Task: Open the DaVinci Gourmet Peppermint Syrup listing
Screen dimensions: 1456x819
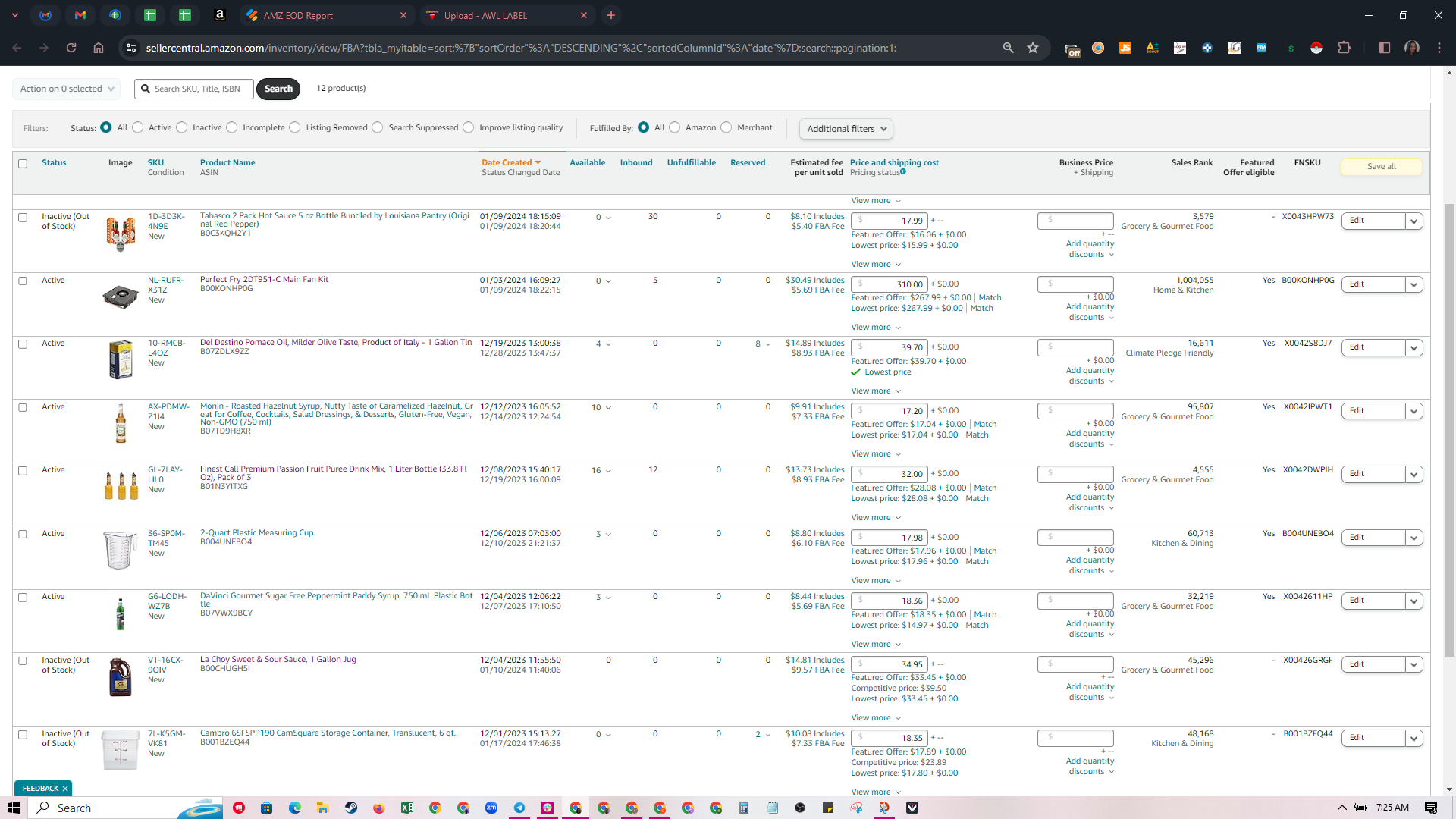Action: coord(336,600)
